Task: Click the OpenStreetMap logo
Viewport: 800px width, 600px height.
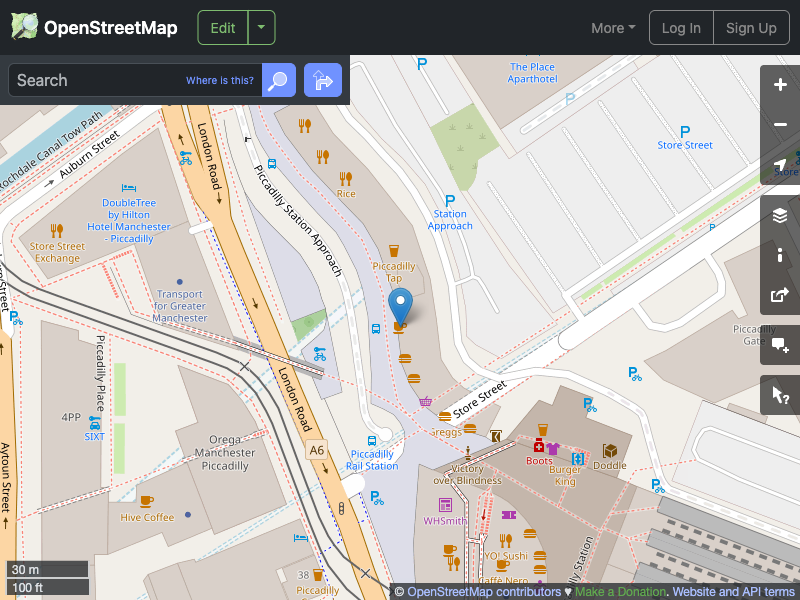Action: click(93, 27)
